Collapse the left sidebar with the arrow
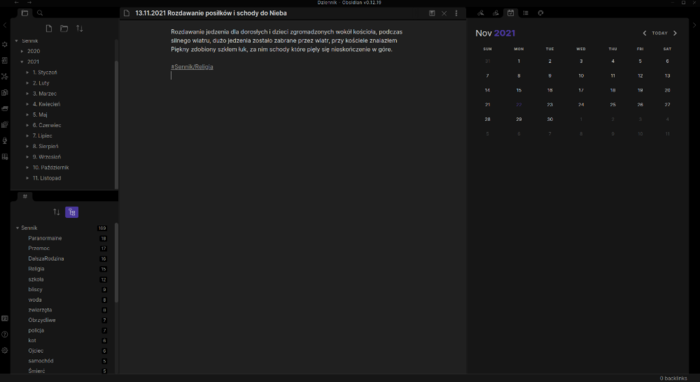The image size is (700, 382). click(x=5, y=25)
